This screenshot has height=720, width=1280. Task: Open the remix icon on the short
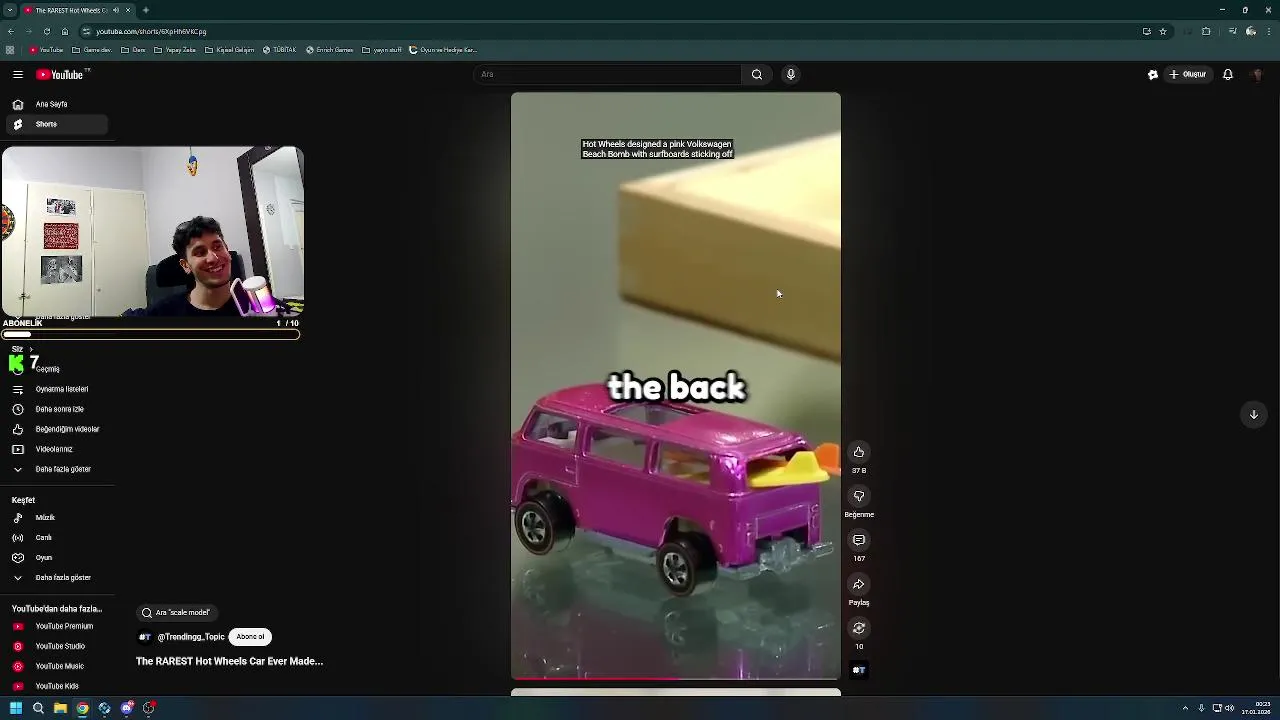[859, 628]
